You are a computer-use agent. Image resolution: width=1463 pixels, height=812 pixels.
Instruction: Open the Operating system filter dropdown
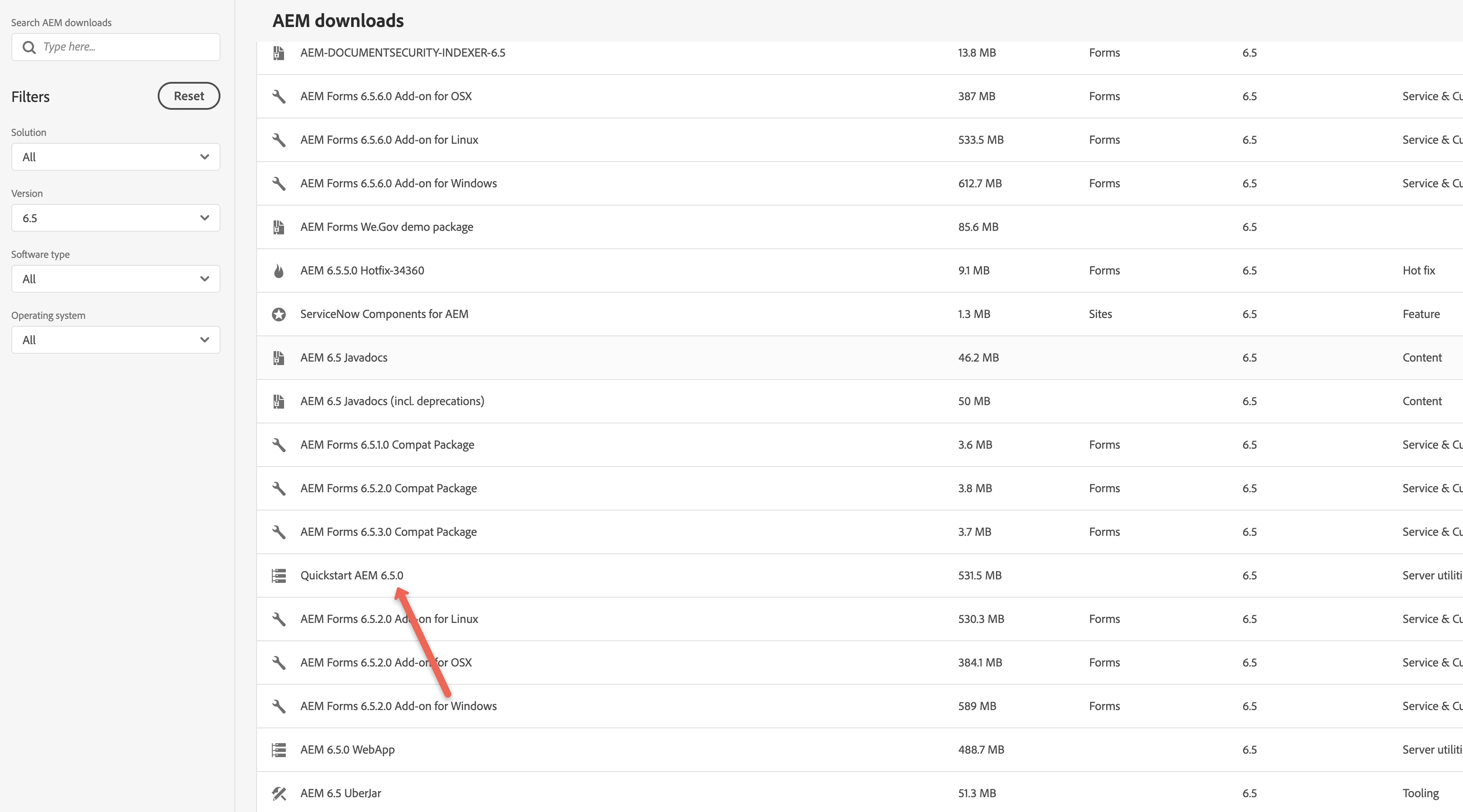(115, 339)
